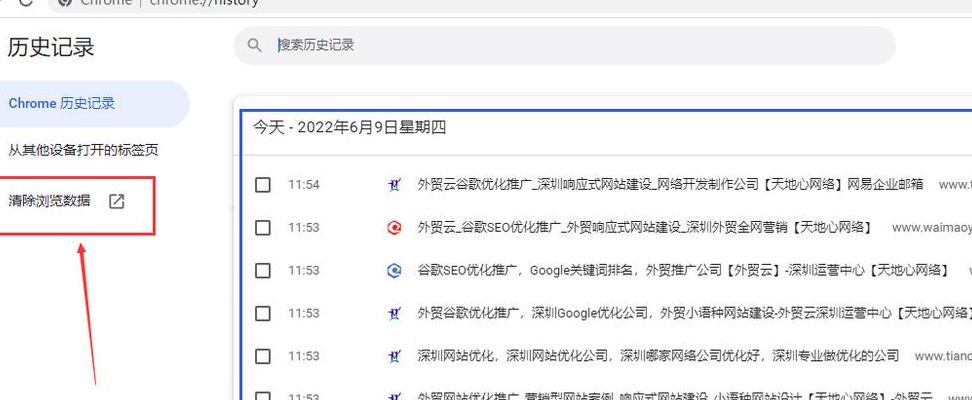
Task: Click the red favicon of 外贸云_谷歌SEO优化推广 entry
Action: point(394,228)
